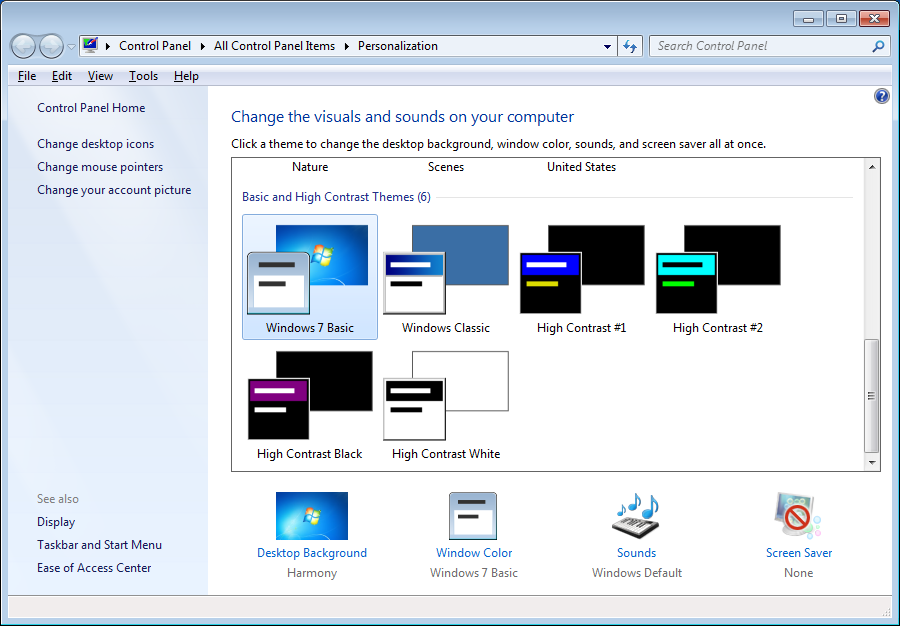This screenshot has width=900, height=626.
Task: Click the Control Panel icon in address bar
Action: tap(90, 45)
